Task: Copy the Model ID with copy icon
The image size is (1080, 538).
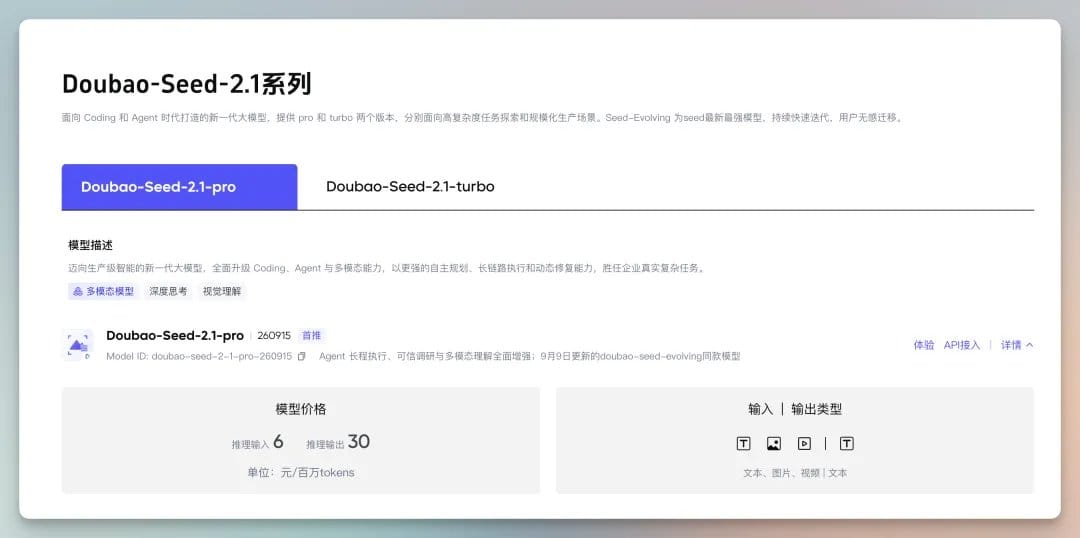Action: tap(301, 356)
